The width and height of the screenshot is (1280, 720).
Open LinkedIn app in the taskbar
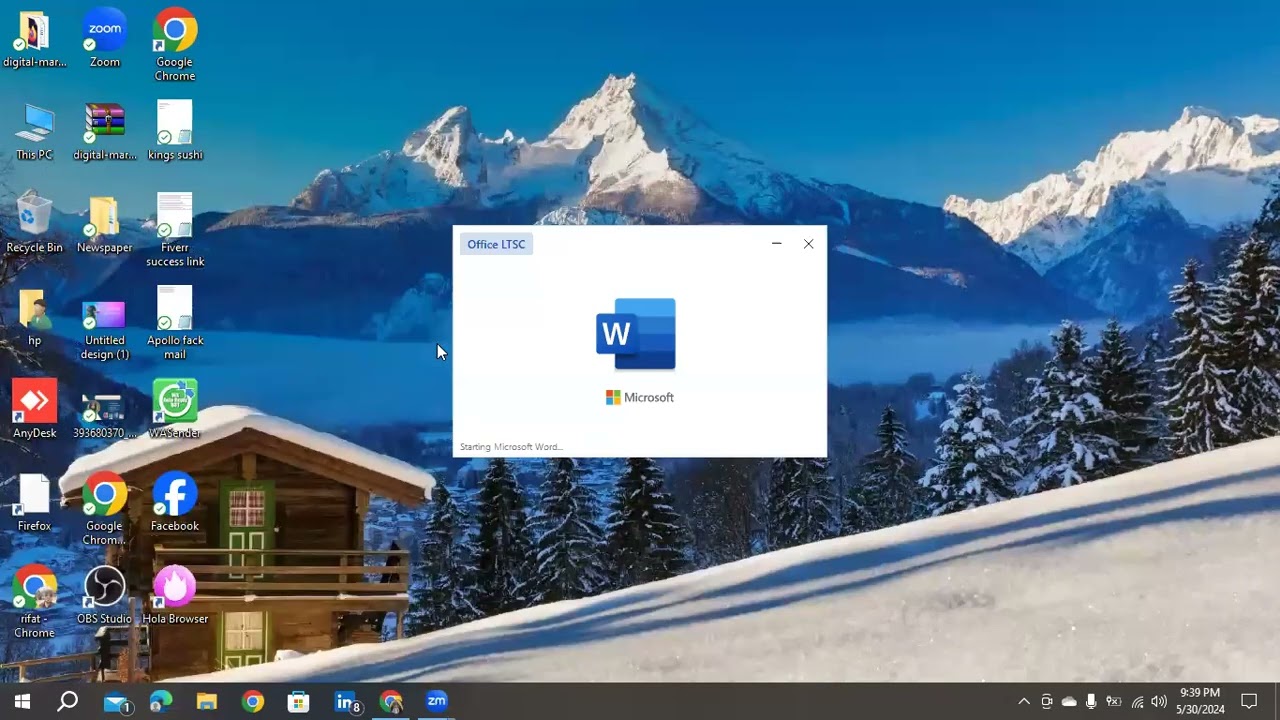click(346, 702)
